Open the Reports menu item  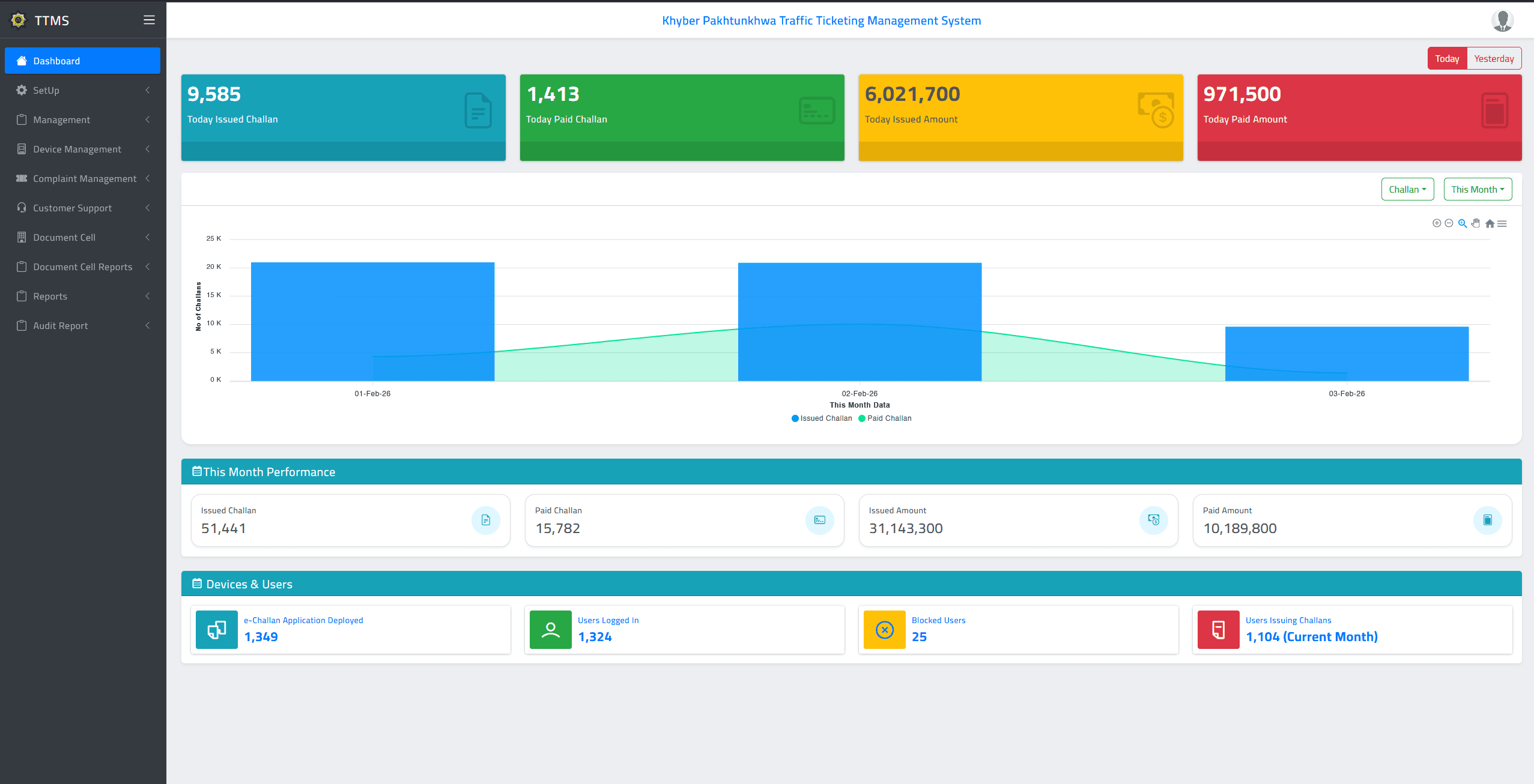(x=82, y=296)
